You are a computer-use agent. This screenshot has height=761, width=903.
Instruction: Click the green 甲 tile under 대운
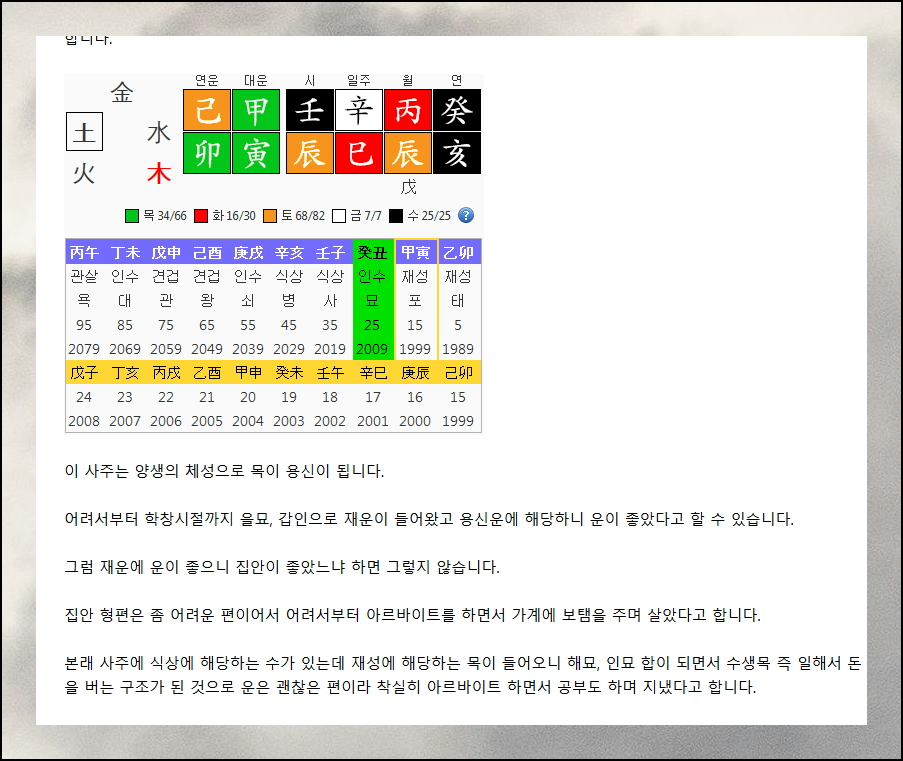point(256,110)
